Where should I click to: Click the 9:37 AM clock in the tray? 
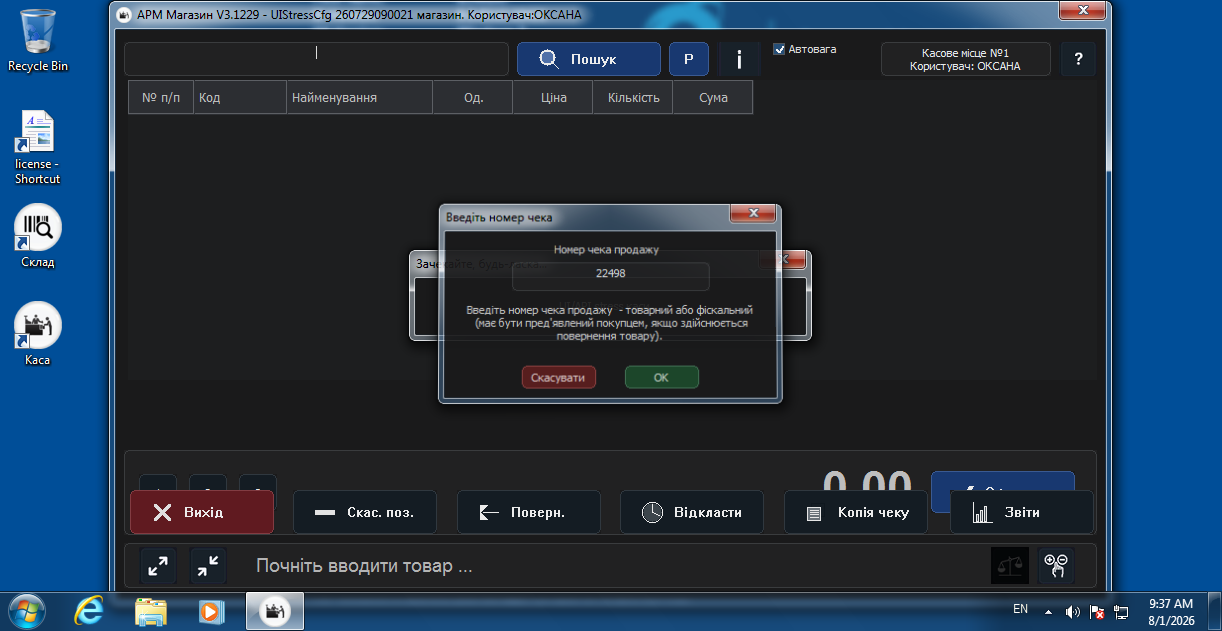tap(1171, 604)
